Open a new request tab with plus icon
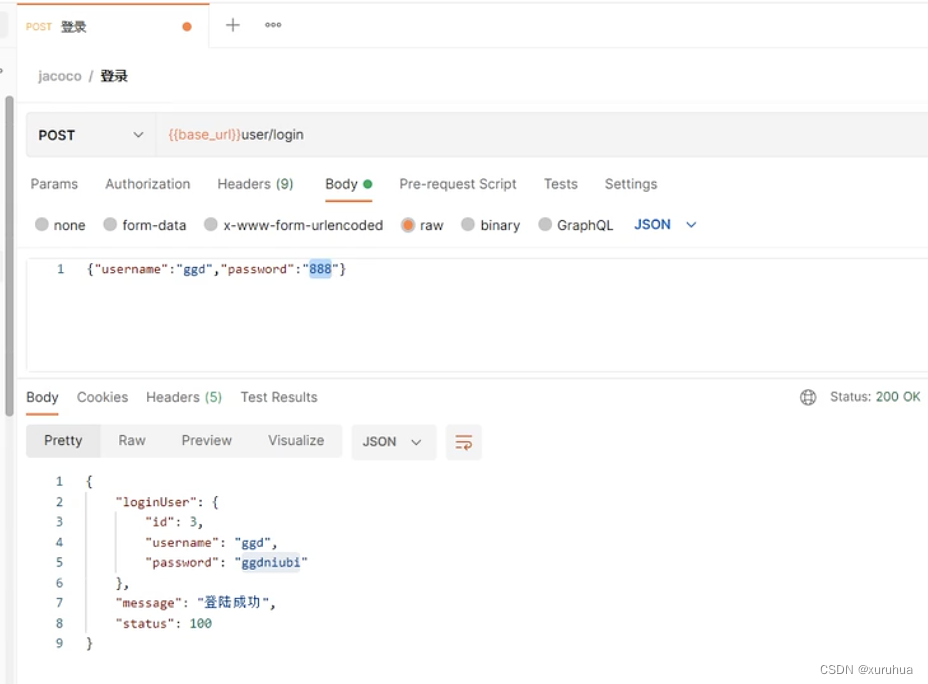 click(233, 25)
